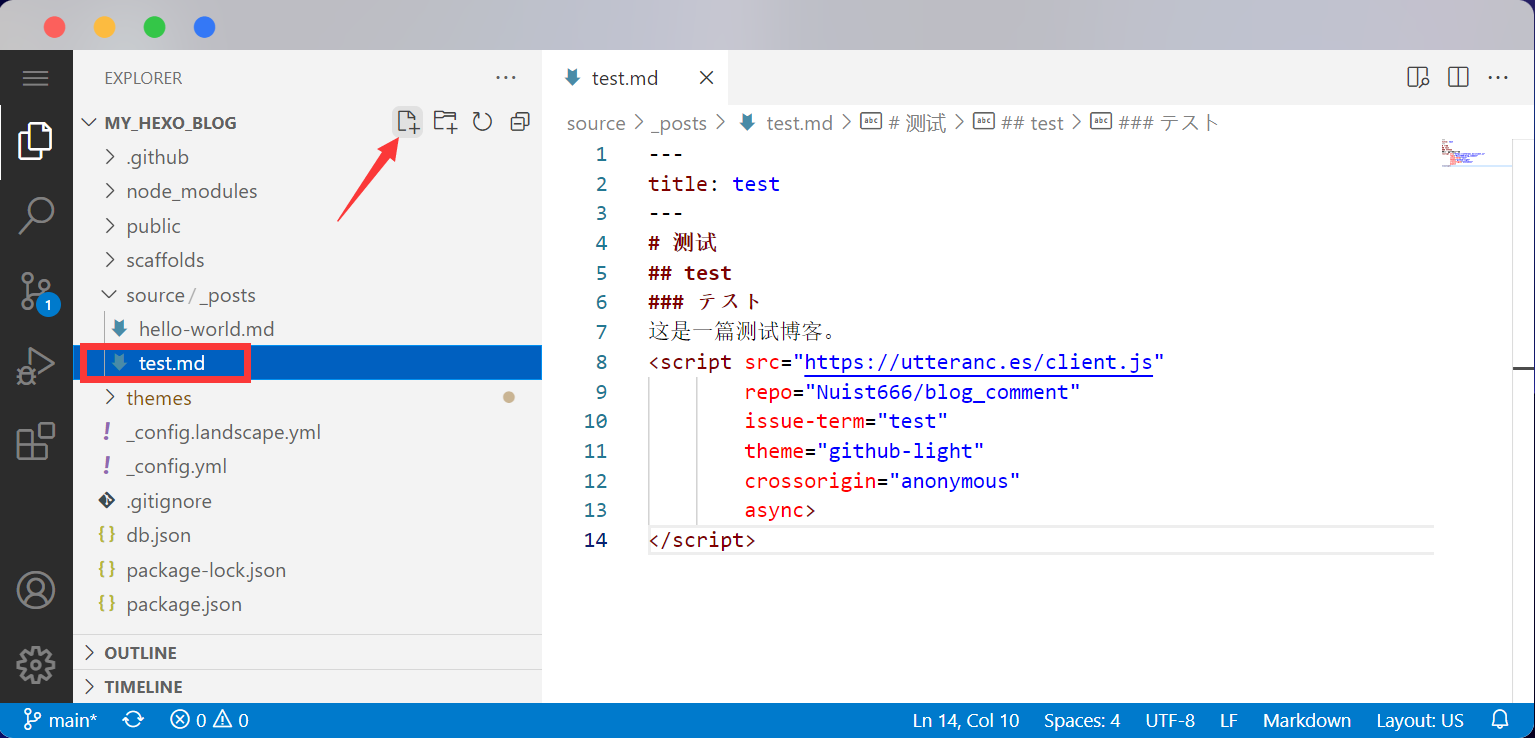Open the Extensions view

(x=36, y=441)
